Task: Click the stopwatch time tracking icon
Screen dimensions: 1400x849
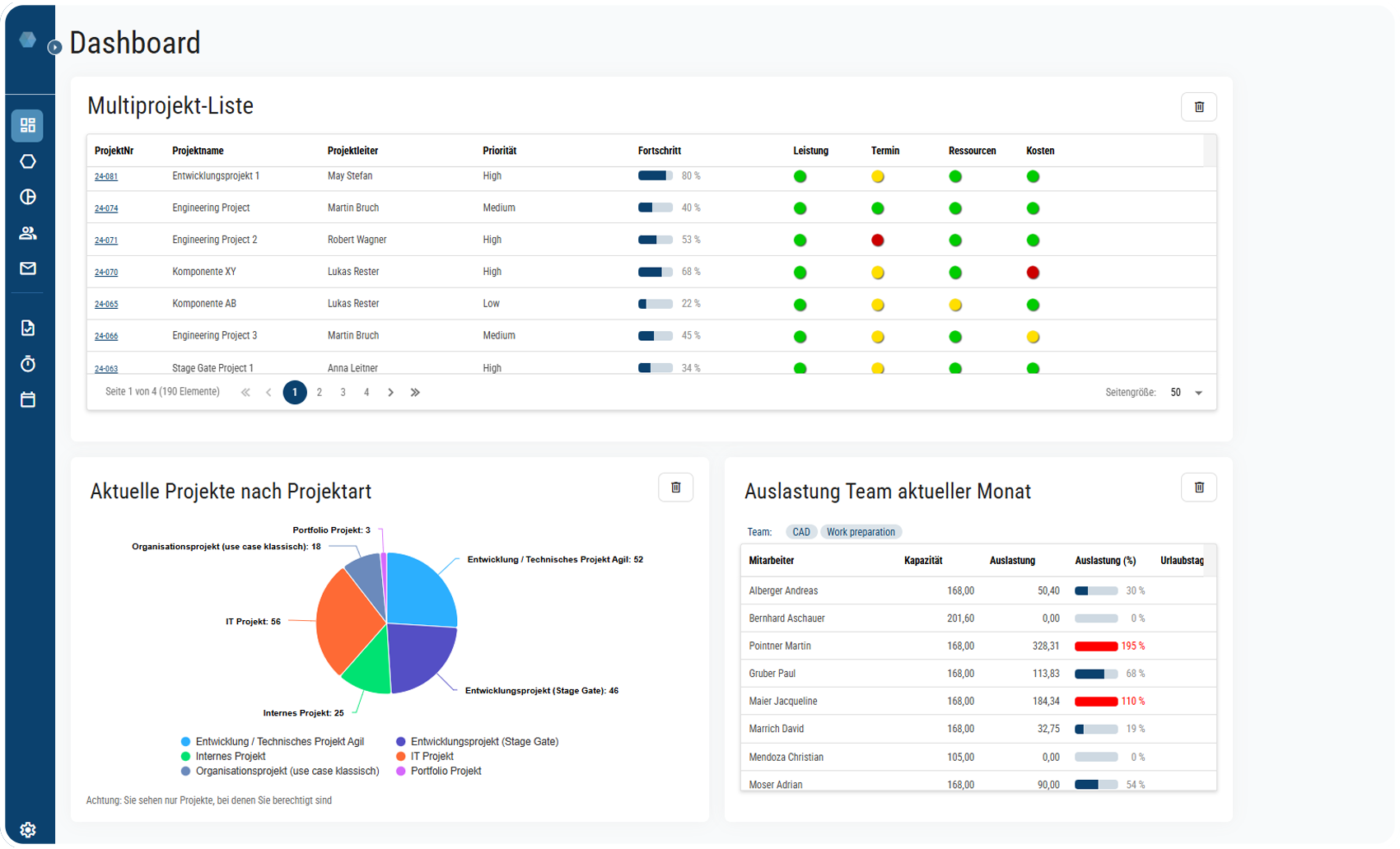Action: (x=27, y=364)
